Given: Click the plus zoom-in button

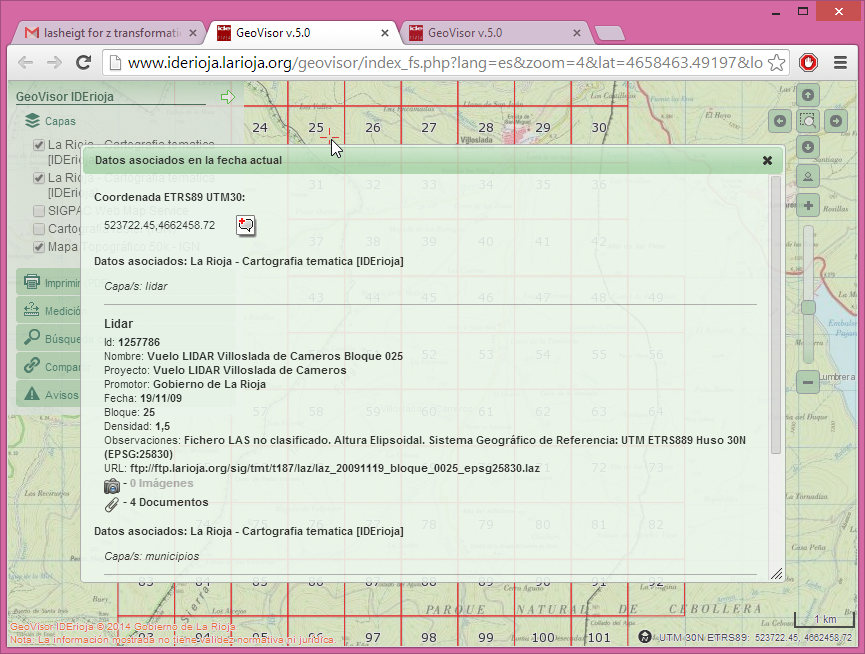Looking at the screenshot, I should pos(808,205).
